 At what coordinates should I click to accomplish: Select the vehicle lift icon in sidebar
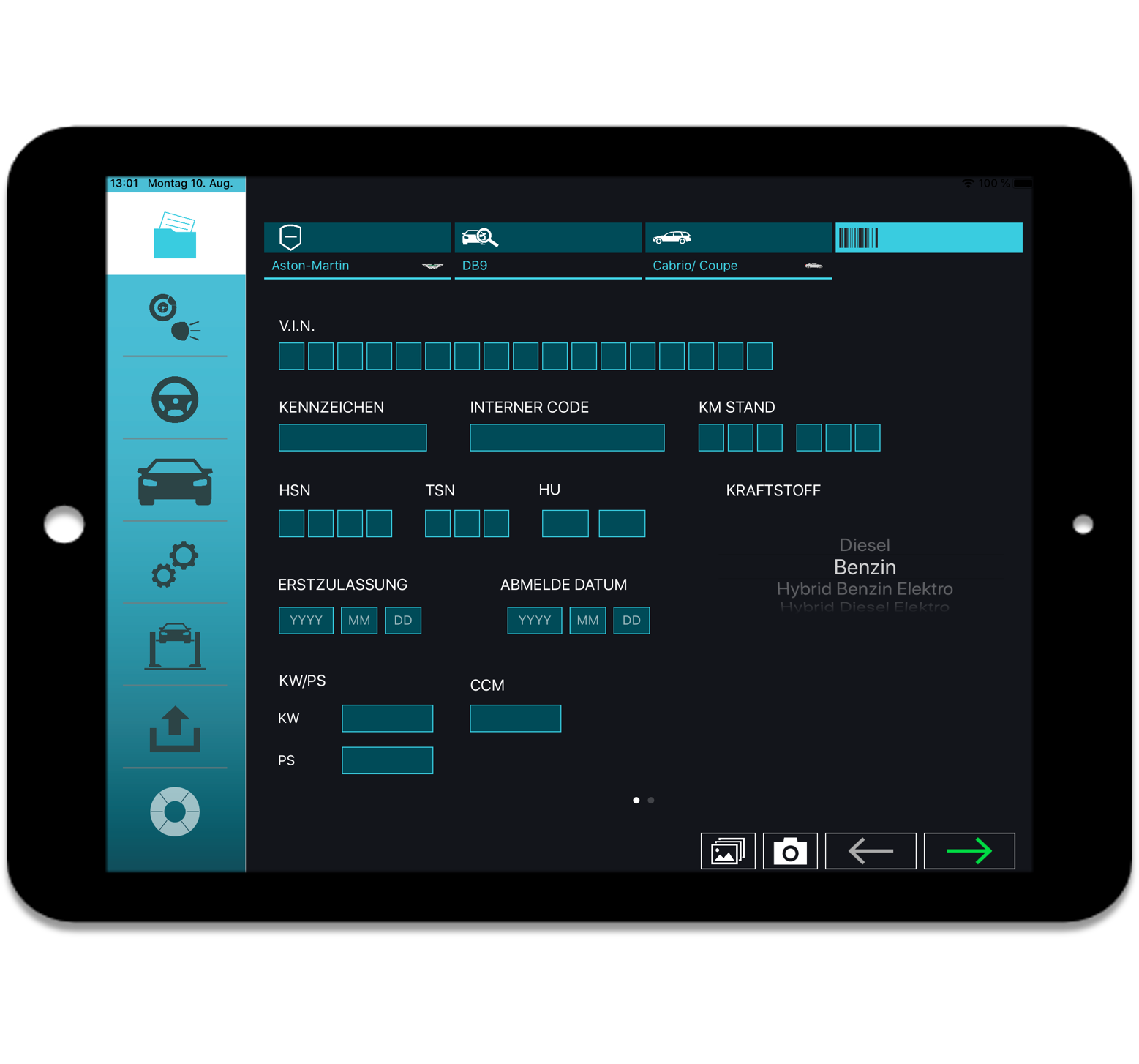click(174, 648)
